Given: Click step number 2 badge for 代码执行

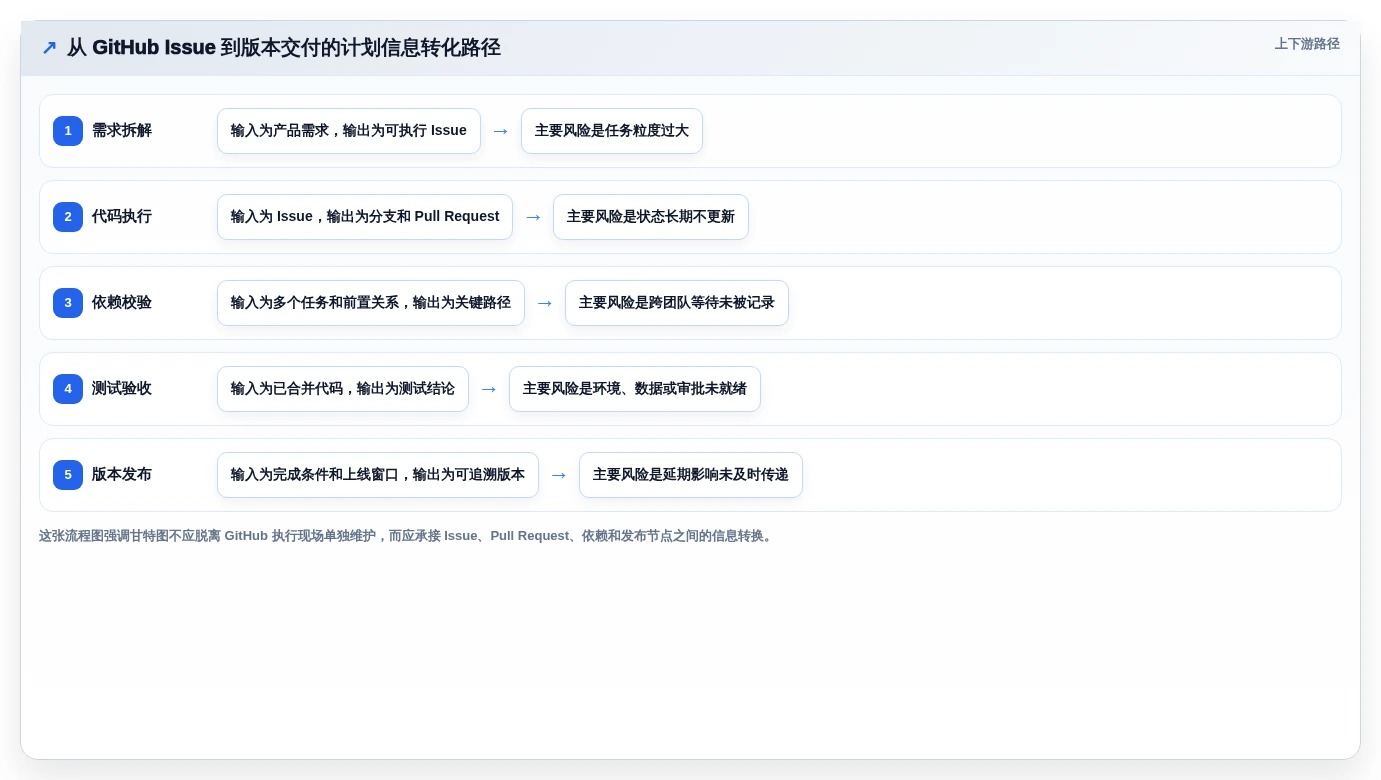Looking at the screenshot, I should click(x=68, y=217).
